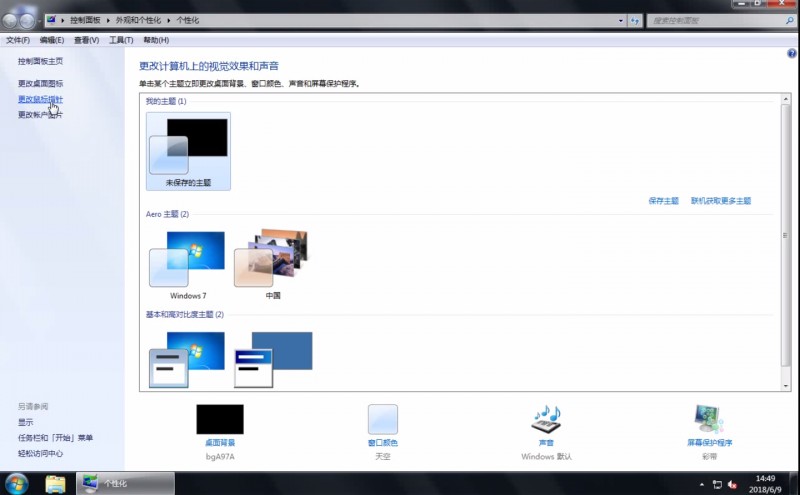Click the theme list scroll up arrow
Image resolution: width=800 pixels, height=495 pixels.
(x=786, y=99)
